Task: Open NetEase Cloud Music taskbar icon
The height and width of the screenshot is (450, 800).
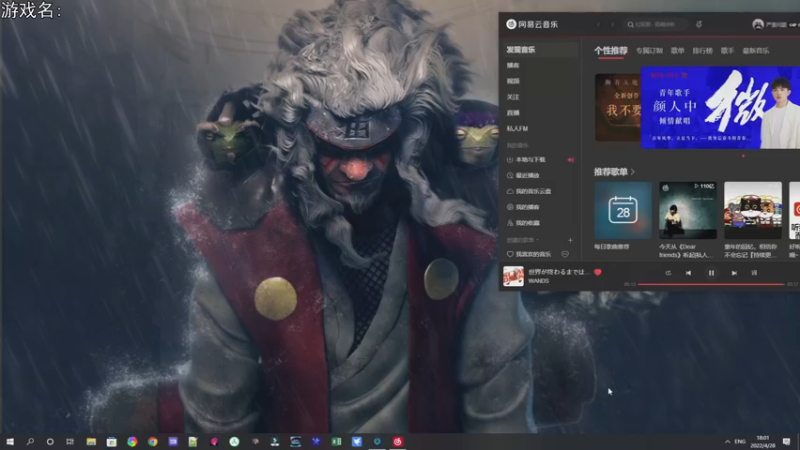Action: coord(398,441)
